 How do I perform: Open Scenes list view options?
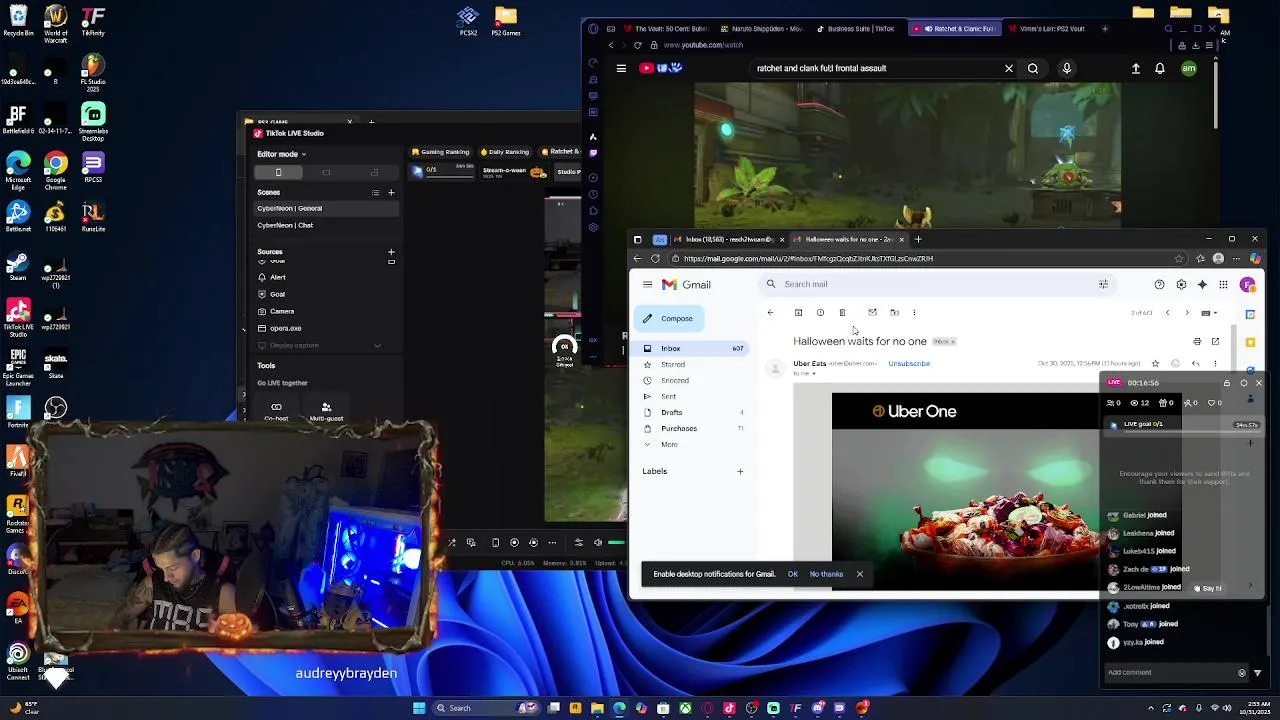tap(375, 192)
